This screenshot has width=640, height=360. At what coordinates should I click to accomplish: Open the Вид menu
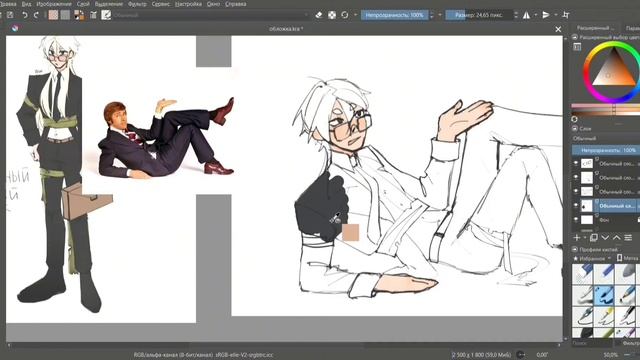[x=26, y=4]
